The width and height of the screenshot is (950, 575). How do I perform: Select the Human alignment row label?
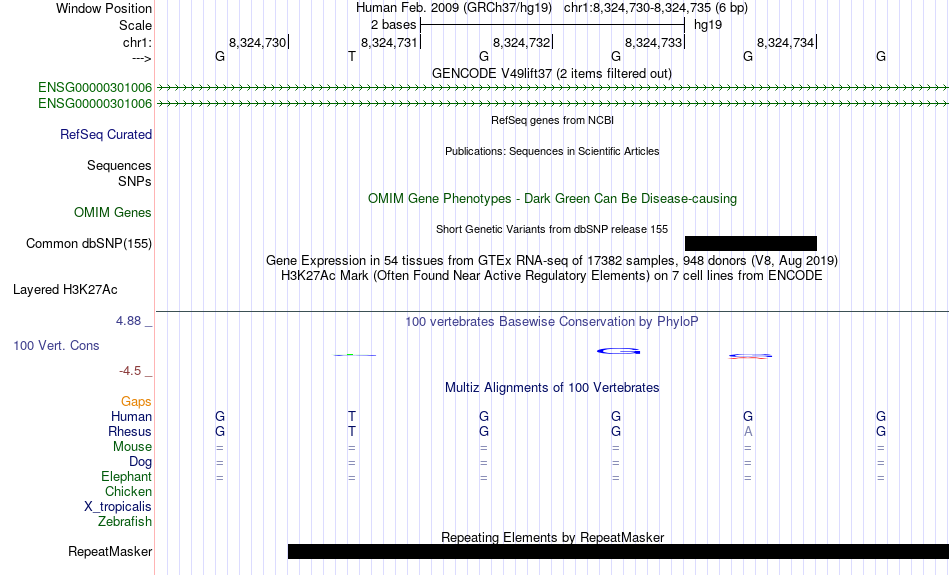pyautogui.click(x=131, y=416)
